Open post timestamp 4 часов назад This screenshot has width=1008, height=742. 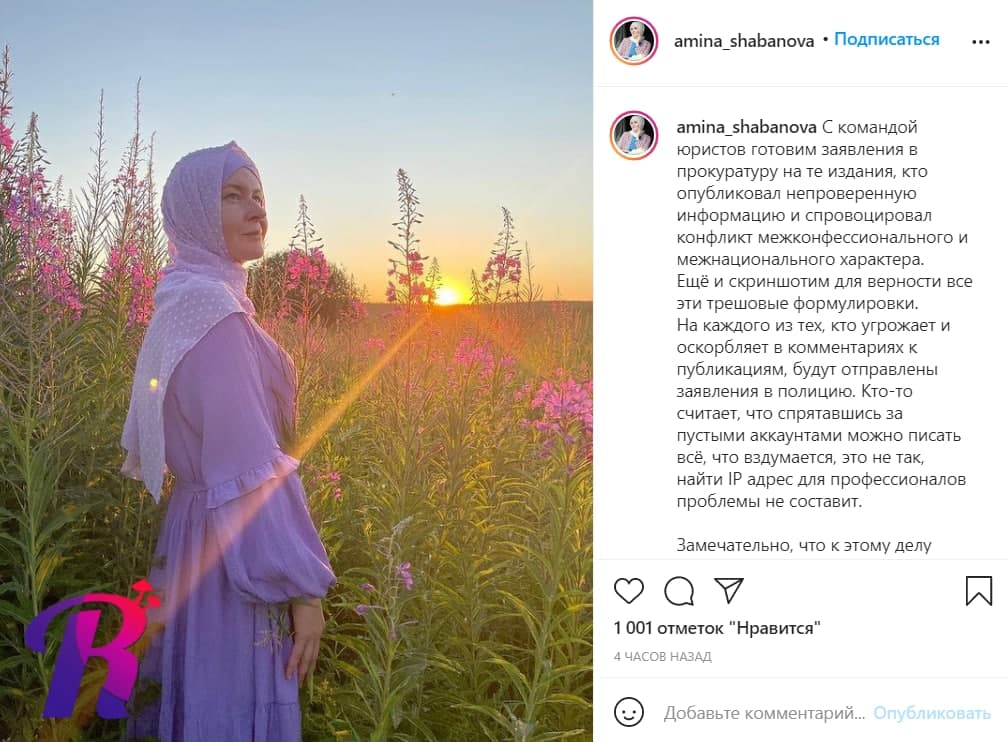(662, 656)
